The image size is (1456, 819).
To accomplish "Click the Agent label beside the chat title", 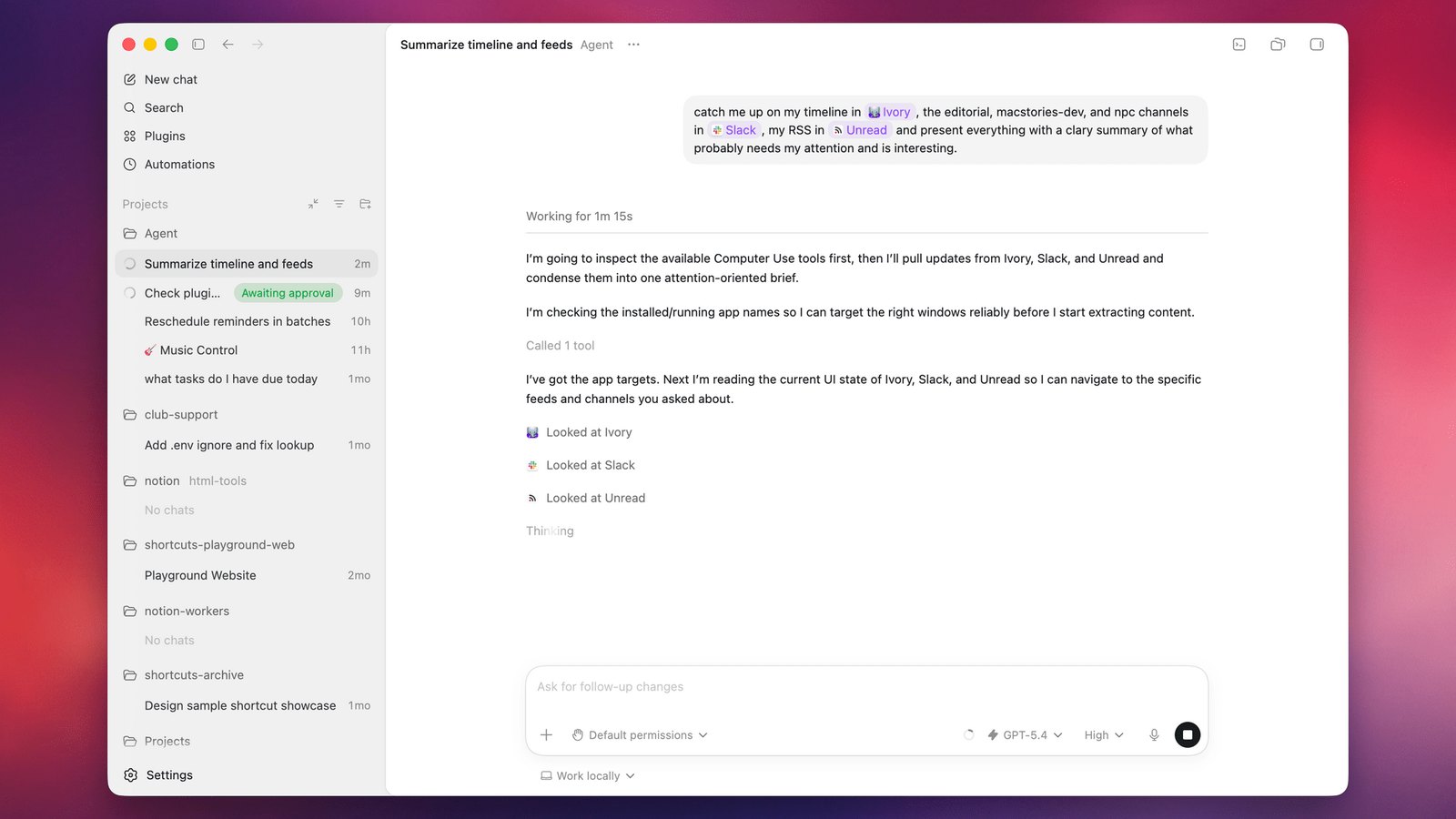I will pyautogui.click(x=597, y=45).
